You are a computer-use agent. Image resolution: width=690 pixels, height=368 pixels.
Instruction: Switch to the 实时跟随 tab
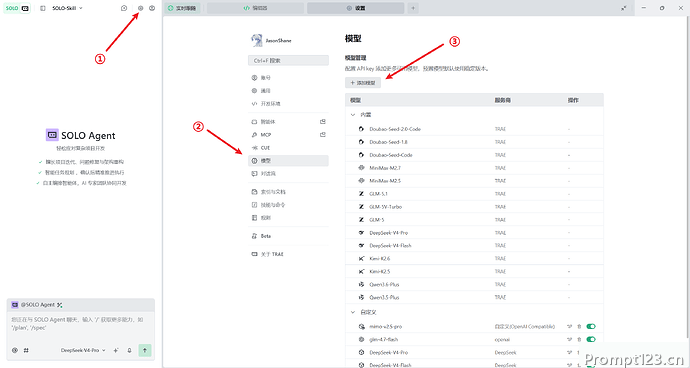click(x=183, y=8)
